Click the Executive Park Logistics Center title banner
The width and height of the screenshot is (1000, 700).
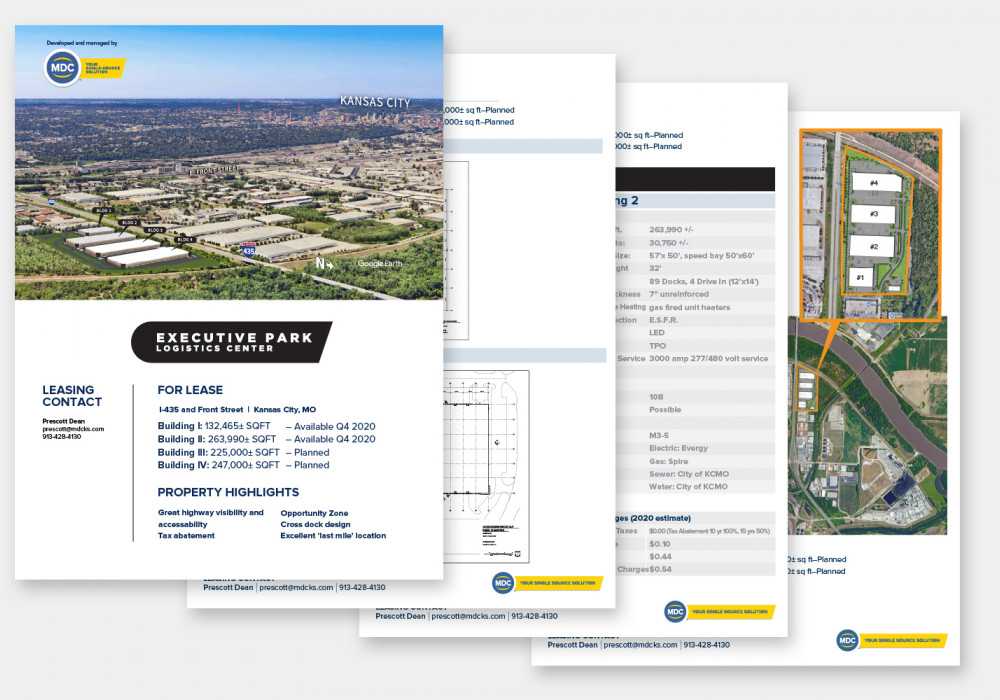[232, 342]
